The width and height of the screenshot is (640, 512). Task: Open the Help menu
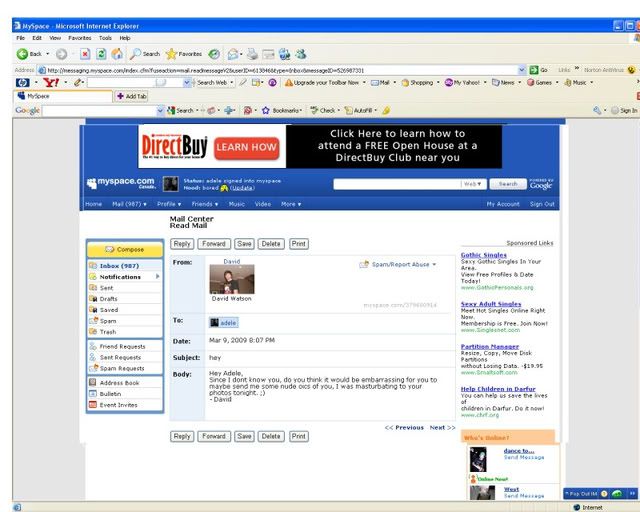[x=125, y=38]
